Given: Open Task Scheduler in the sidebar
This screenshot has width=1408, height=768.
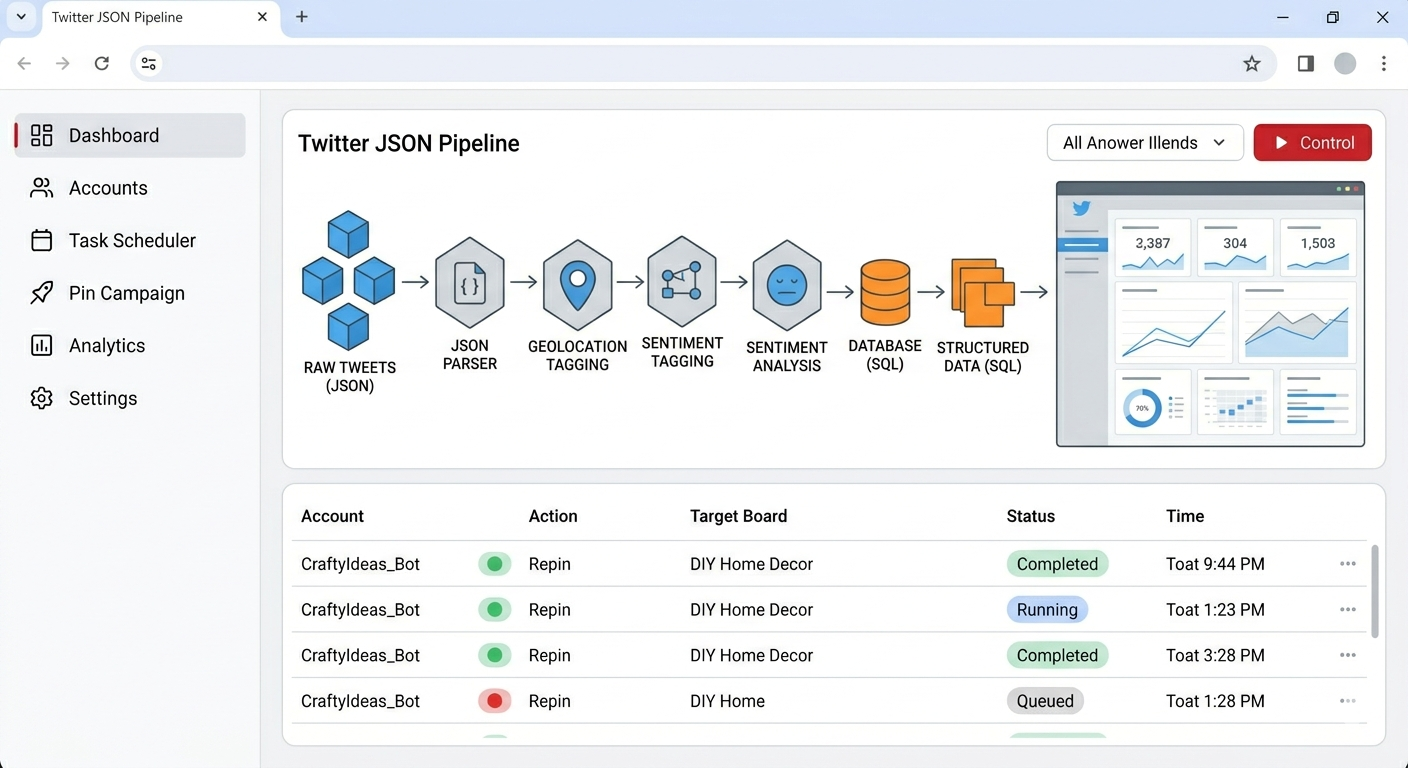Looking at the screenshot, I should pos(130,240).
